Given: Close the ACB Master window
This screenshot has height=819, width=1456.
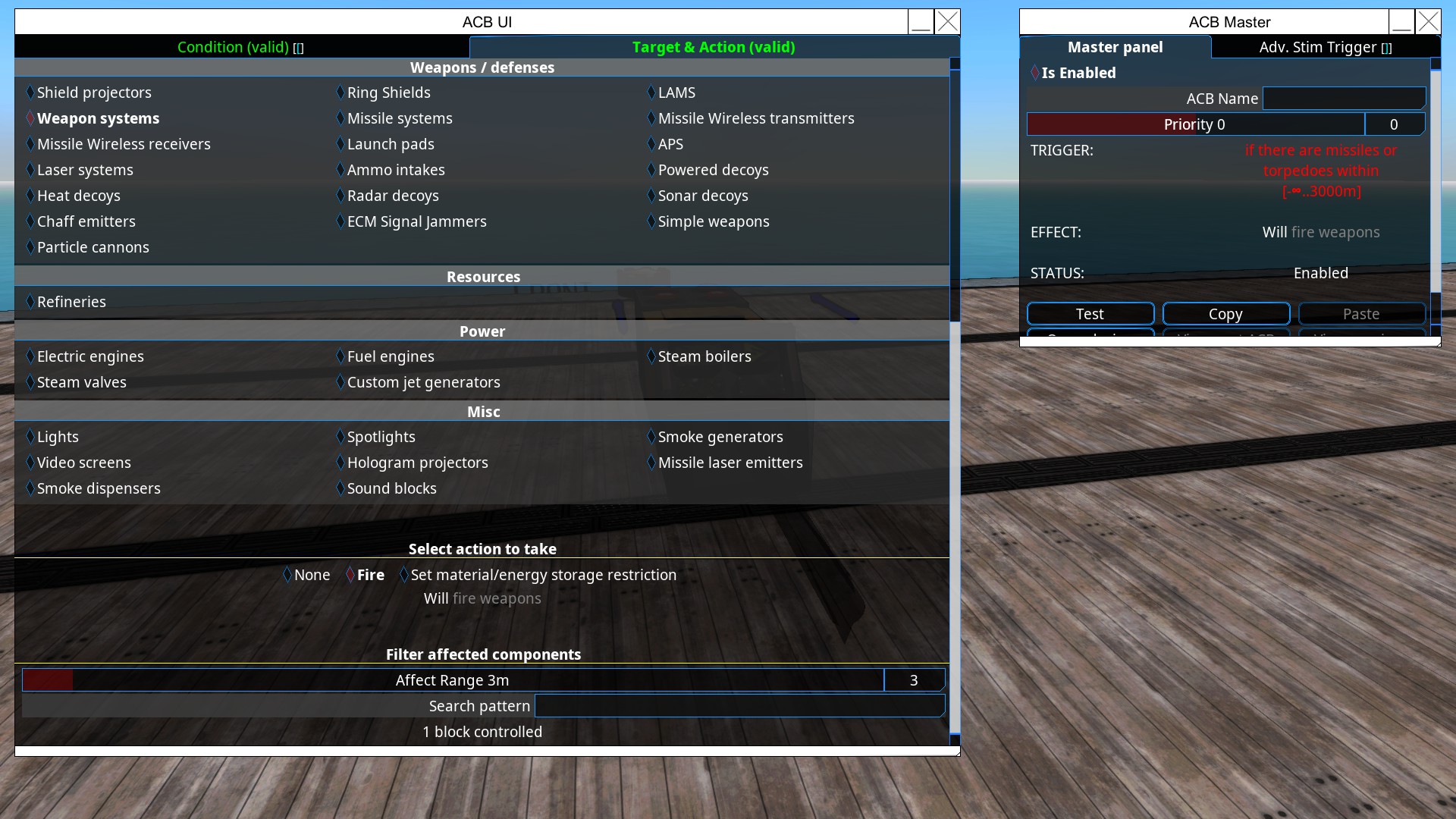Looking at the screenshot, I should coord(1429,22).
